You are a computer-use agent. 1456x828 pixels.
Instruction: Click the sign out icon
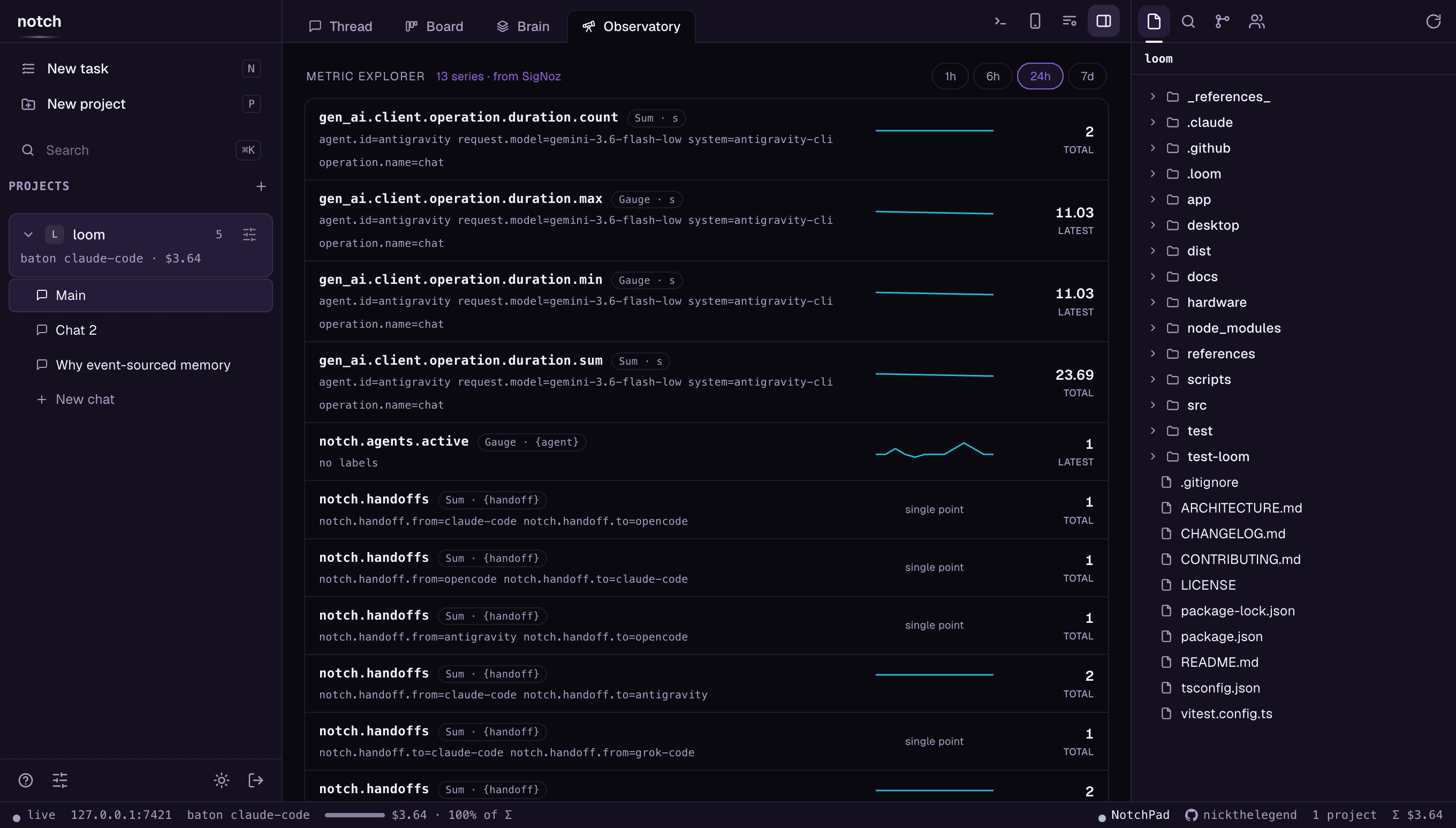(256, 780)
